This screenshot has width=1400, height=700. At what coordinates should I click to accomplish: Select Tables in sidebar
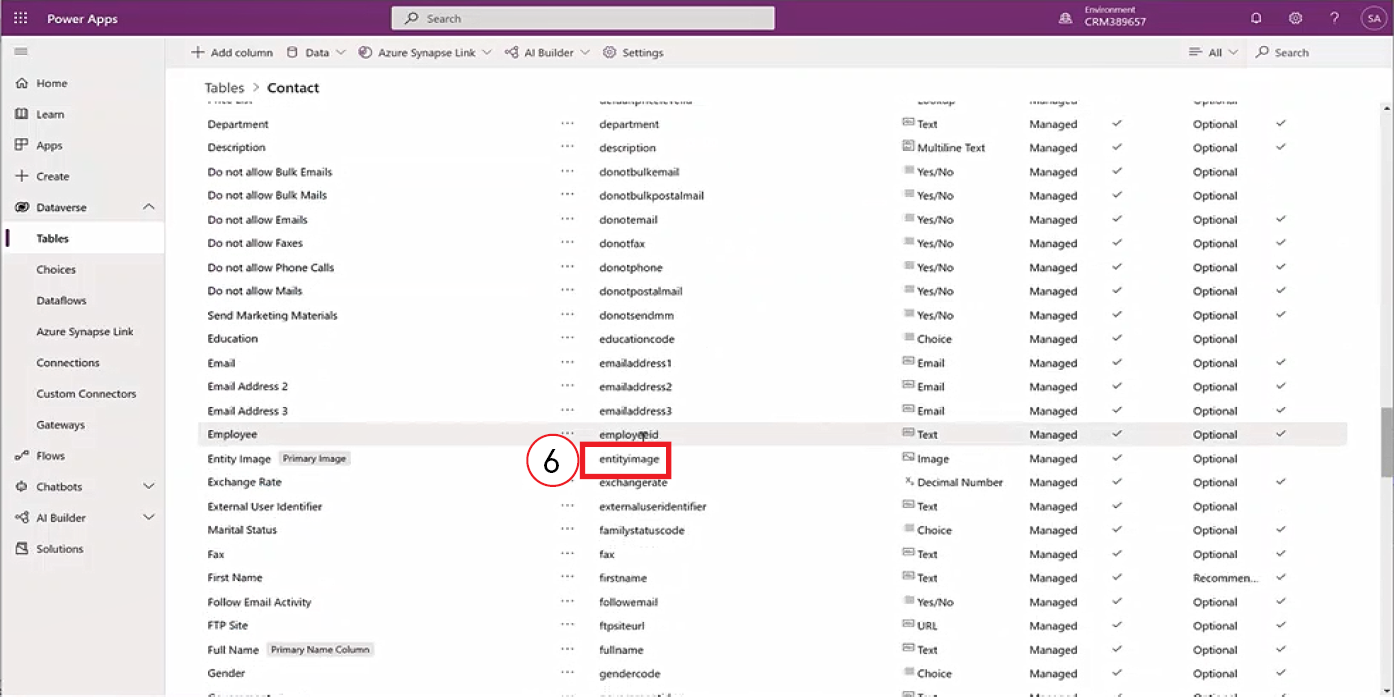53,239
